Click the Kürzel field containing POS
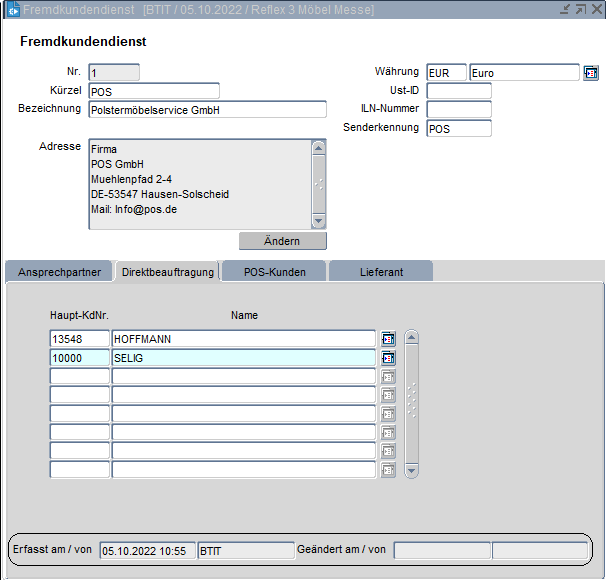Screen dimensions: 606x580 (x=153, y=91)
